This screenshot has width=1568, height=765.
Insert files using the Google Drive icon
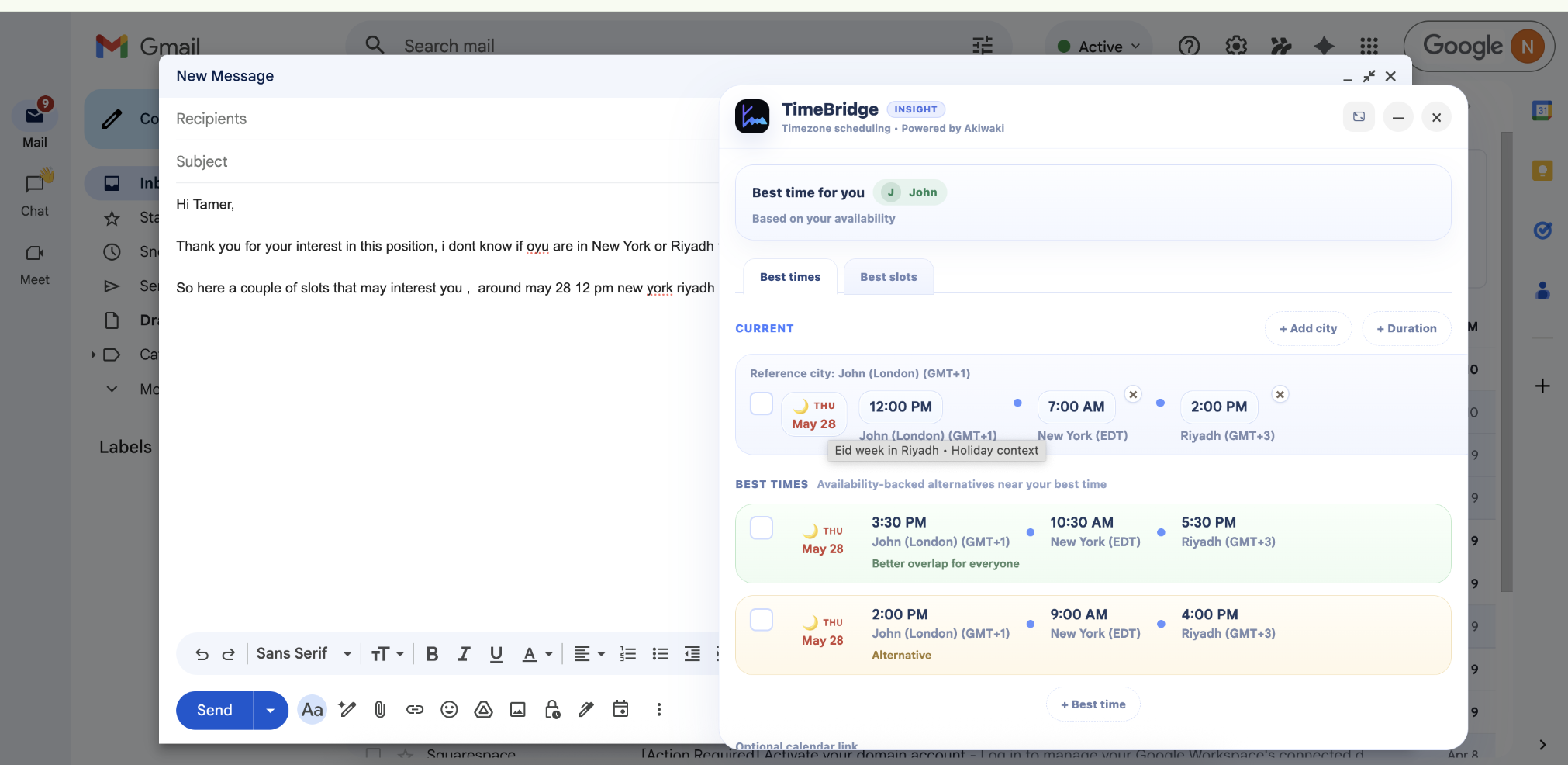(x=483, y=710)
